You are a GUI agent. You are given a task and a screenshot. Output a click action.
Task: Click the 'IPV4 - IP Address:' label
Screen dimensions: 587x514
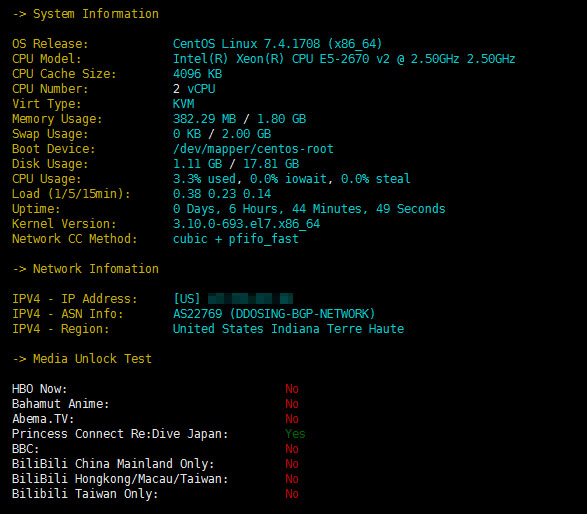click(75, 298)
